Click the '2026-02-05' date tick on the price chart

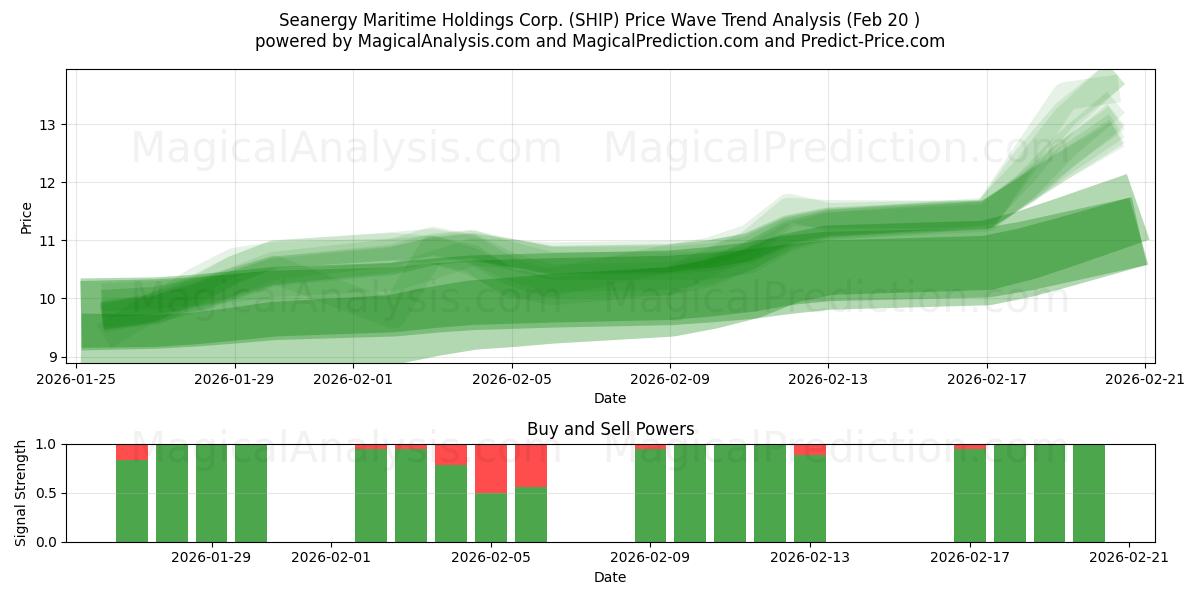[512, 379]
